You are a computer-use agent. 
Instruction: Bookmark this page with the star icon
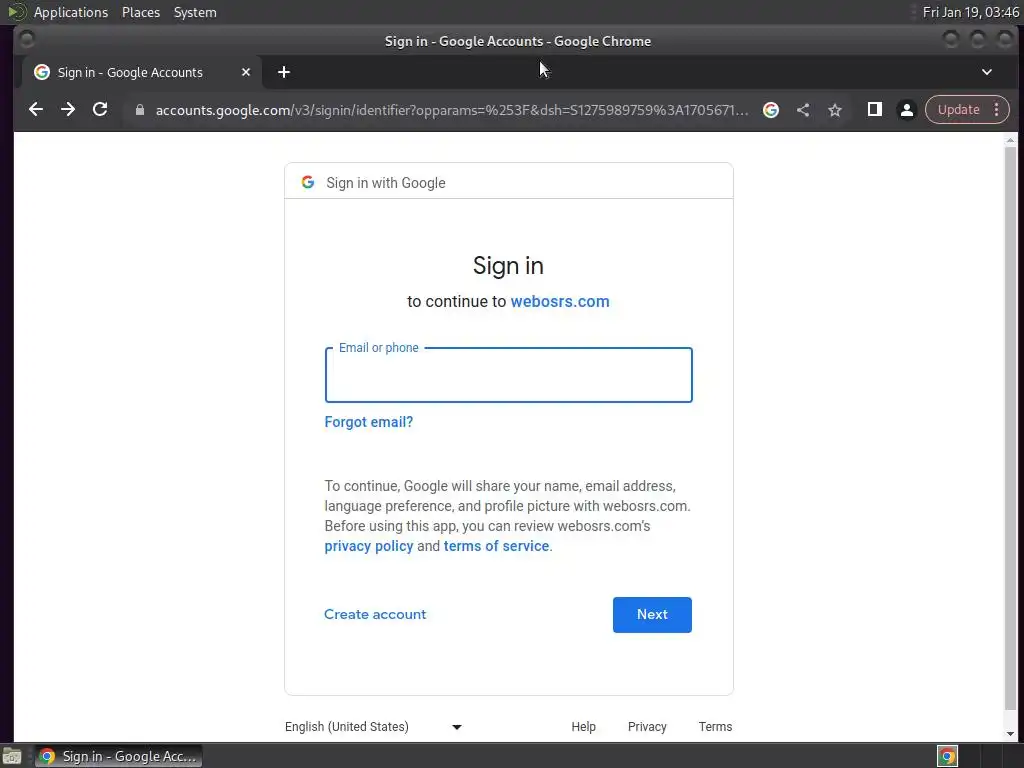point(835,110)
